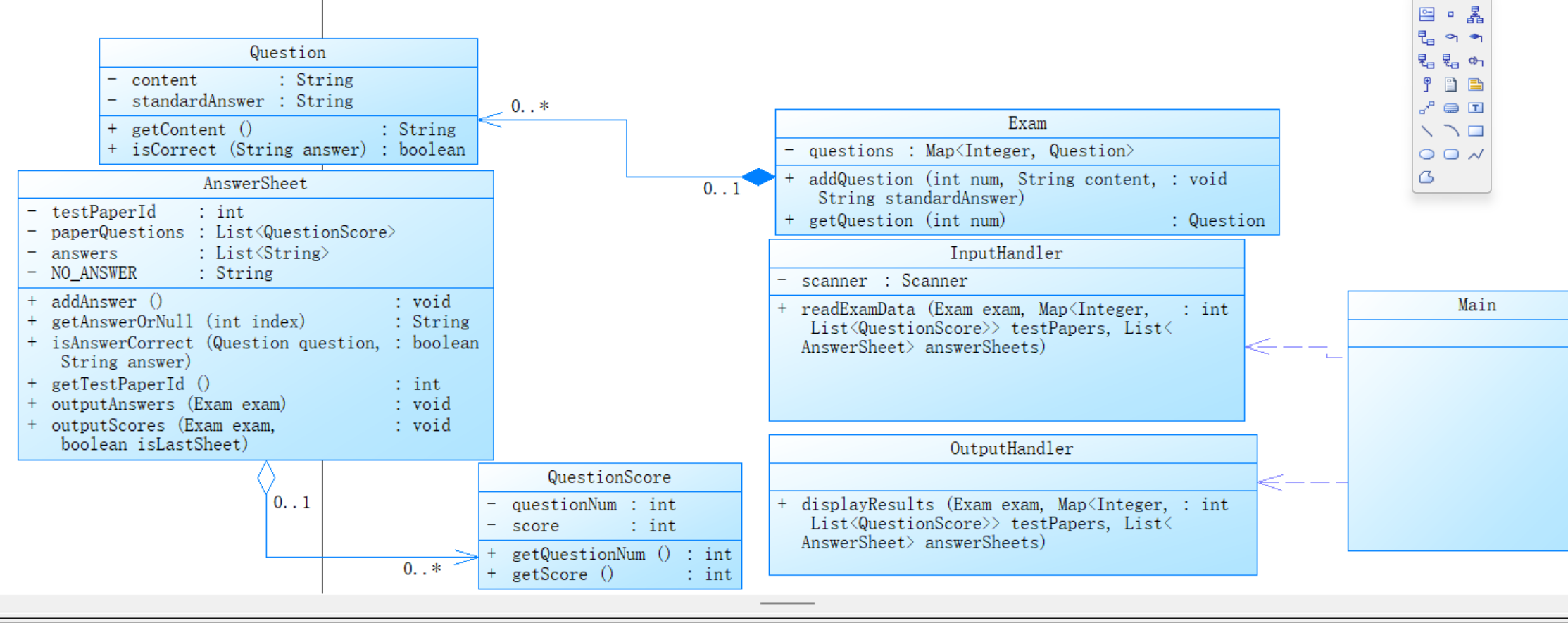1568x623 pixels.
Task: Click the "testPaperId" attribute in AnswerSheet
Action: pyautogui.click(x=136, y=212)
